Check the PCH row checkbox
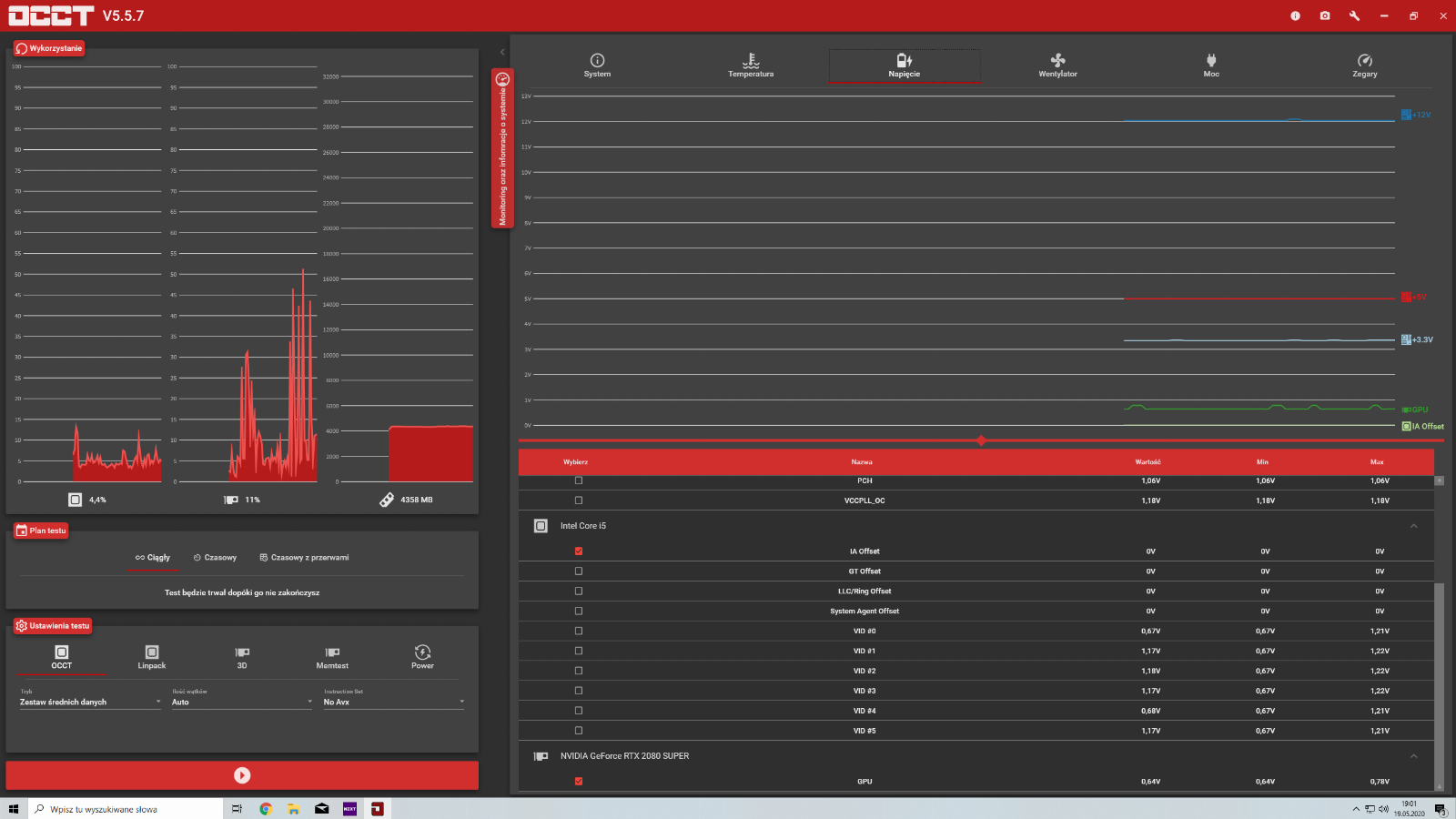 point(579,480)
